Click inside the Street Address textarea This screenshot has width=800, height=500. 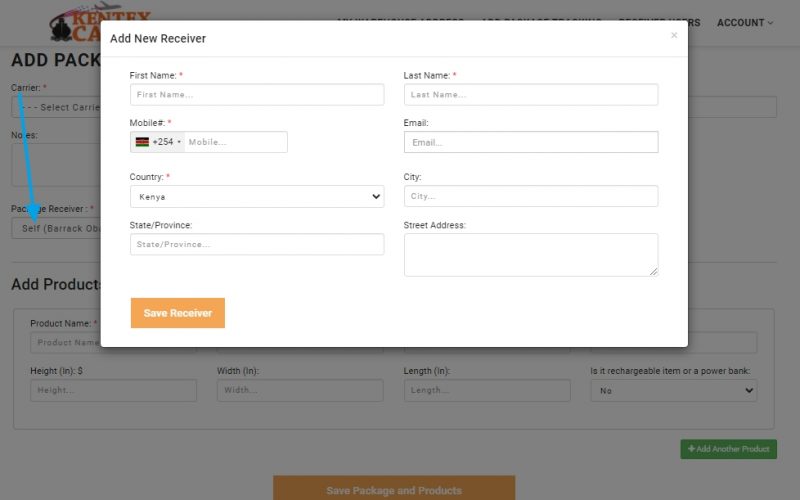[531, 254]
